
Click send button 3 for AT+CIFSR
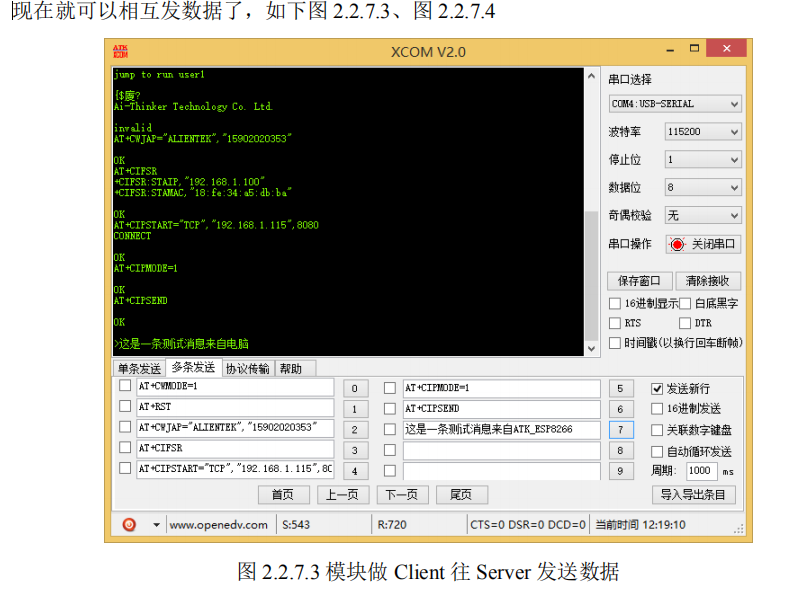pos(355,450)
